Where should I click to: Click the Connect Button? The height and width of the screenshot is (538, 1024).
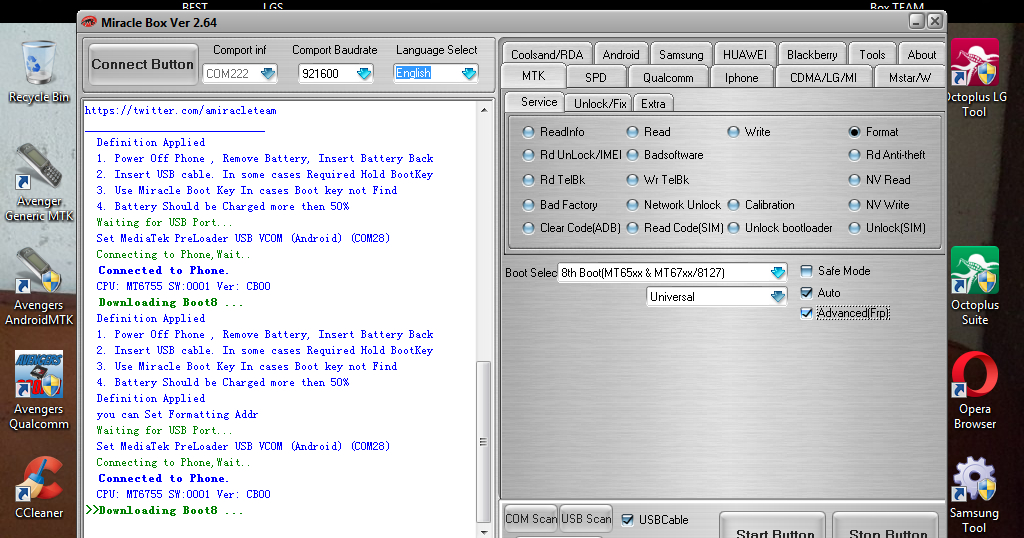click(x=142, y=64)
